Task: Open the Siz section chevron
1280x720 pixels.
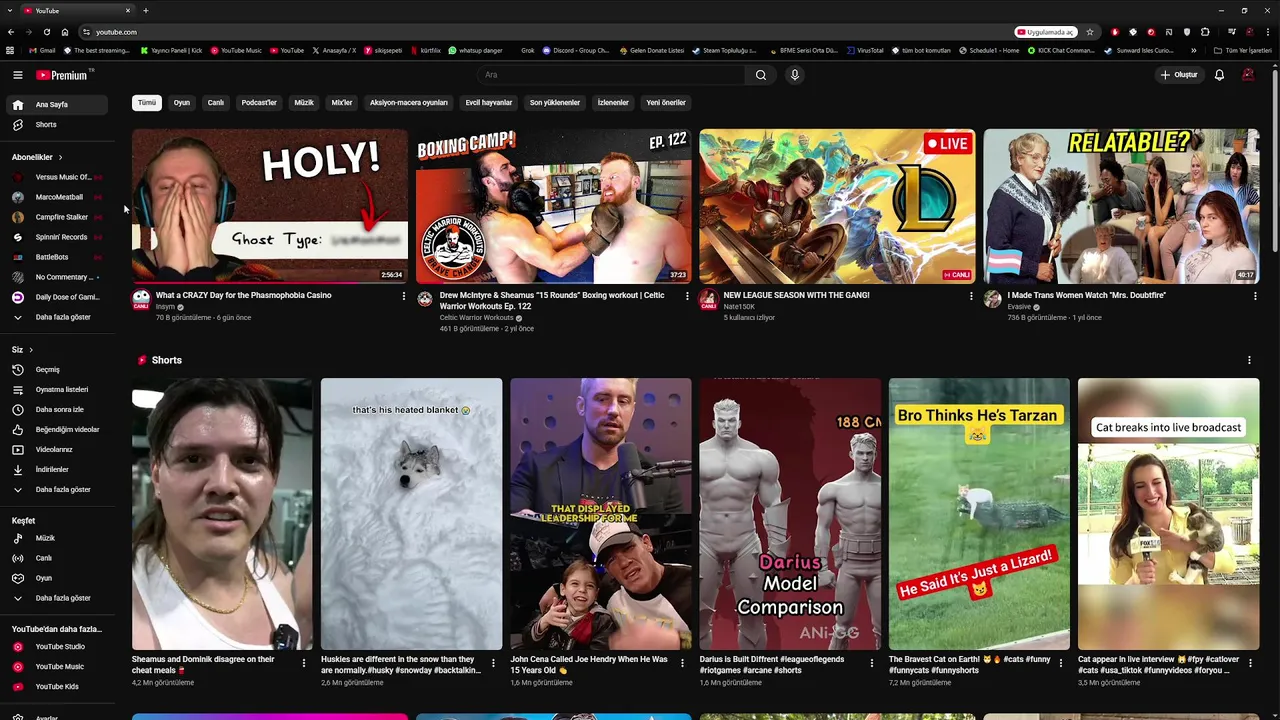Action: [x=31, y=350]
